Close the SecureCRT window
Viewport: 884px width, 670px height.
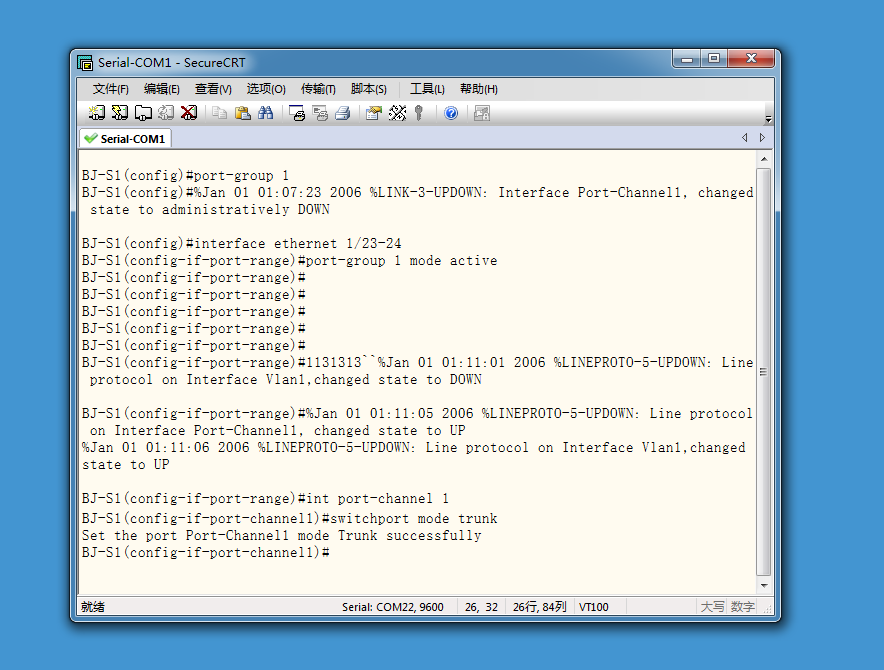tap(751, 59)
